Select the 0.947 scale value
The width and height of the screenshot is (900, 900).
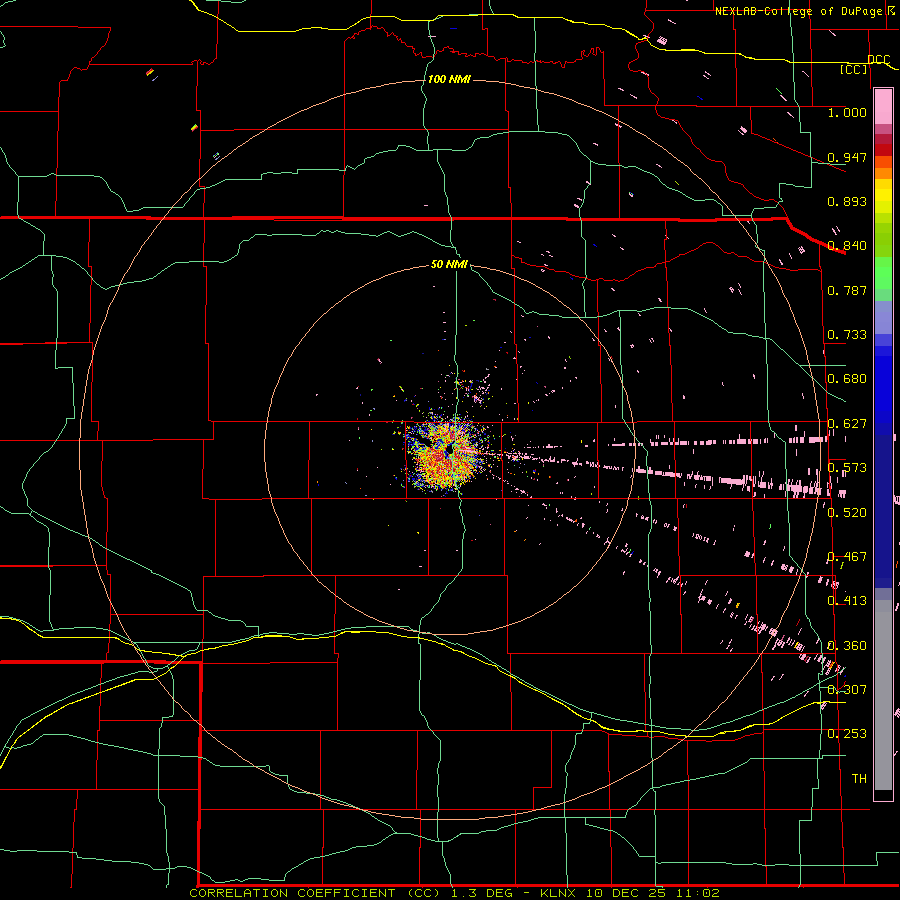coord(847,157)
